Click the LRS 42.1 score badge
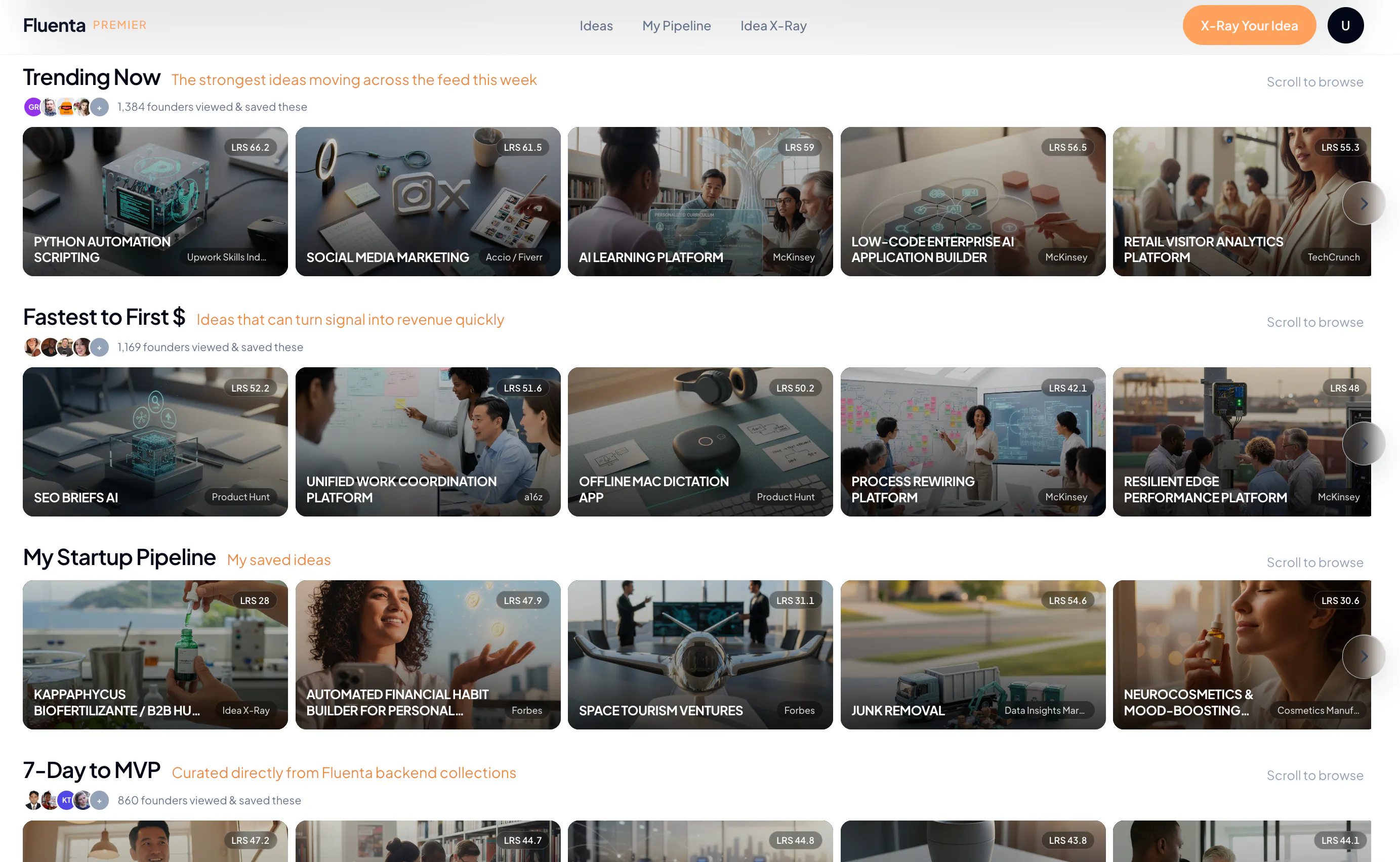The width and height of the screenshot is (1400, 862). point(1067,387)
